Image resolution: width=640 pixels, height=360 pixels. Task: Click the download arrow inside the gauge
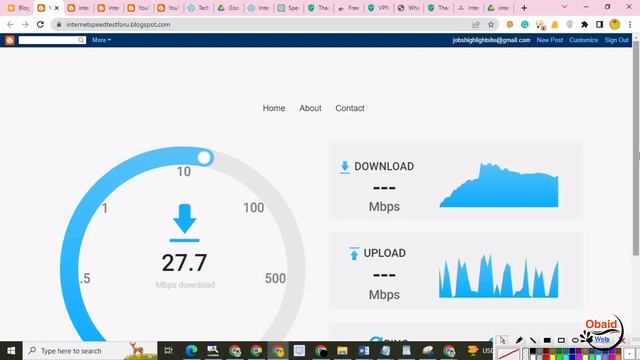coord(184,222)
